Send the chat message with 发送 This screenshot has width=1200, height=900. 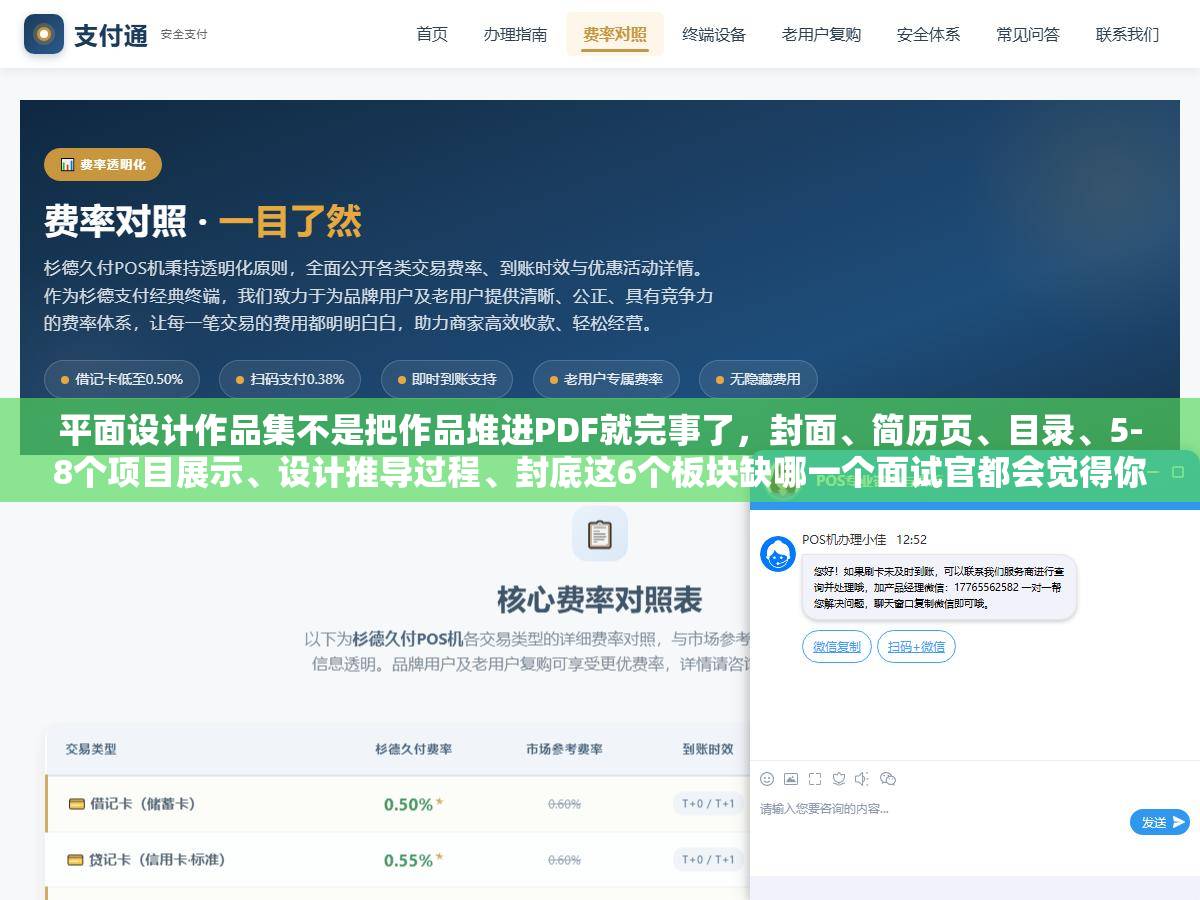(1160, 822)
